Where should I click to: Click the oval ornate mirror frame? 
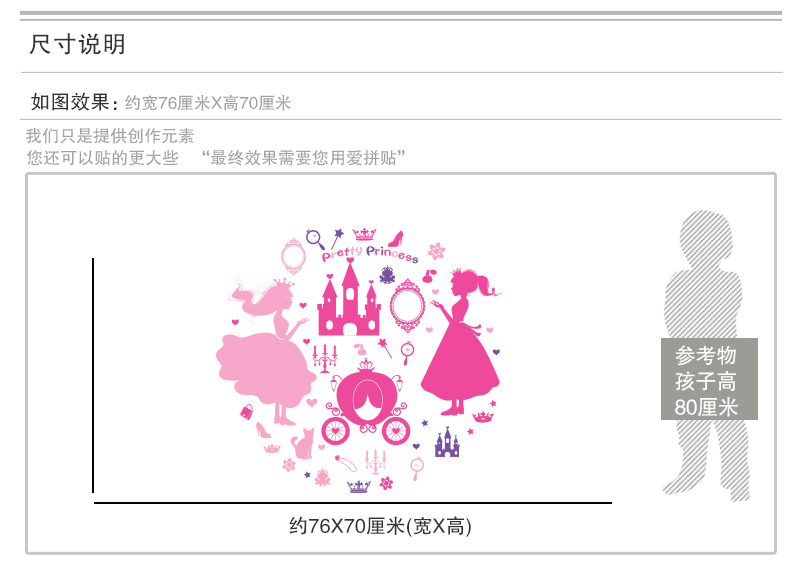point(407,306)
